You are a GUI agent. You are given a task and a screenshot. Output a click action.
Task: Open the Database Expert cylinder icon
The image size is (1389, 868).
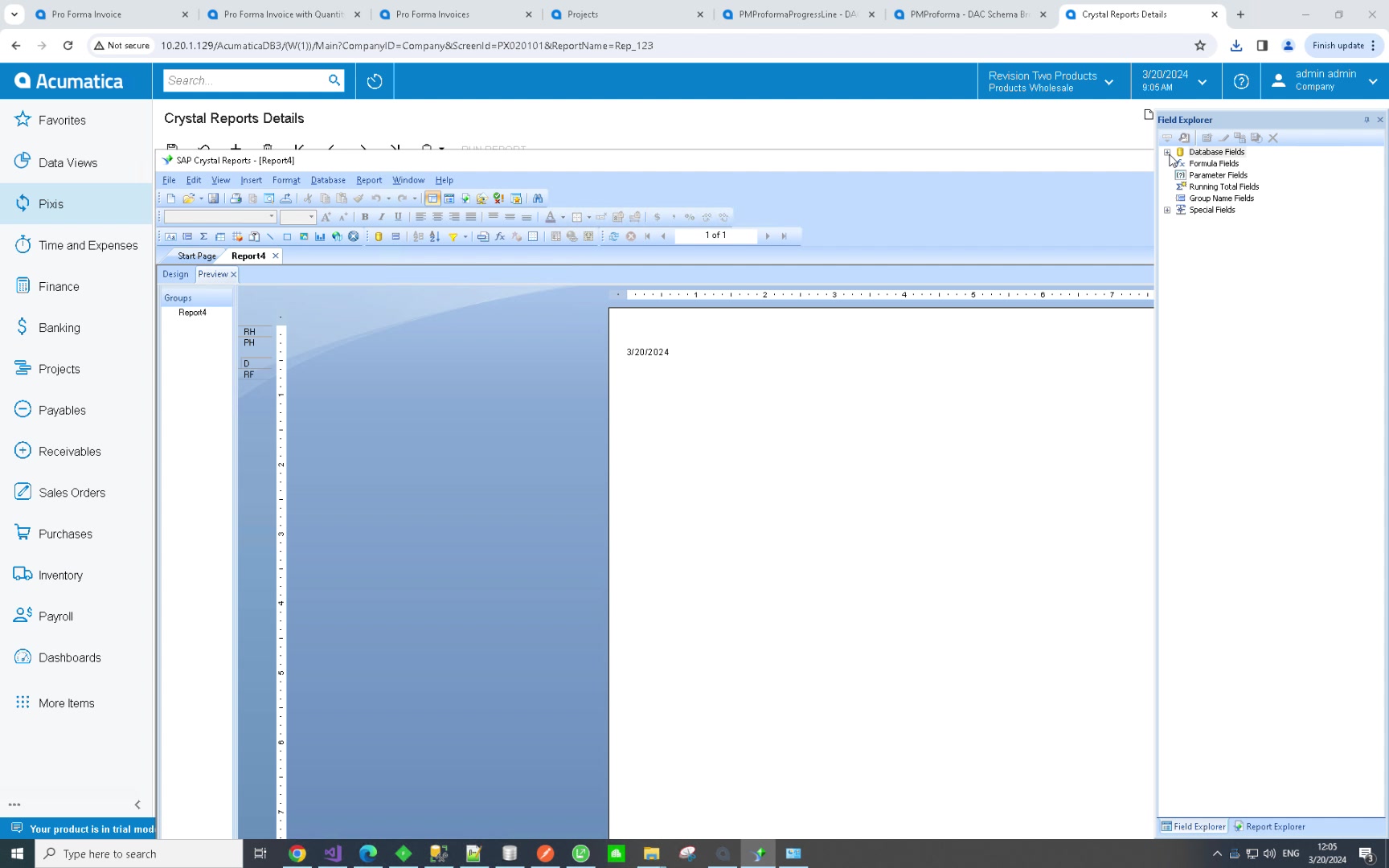379,236
